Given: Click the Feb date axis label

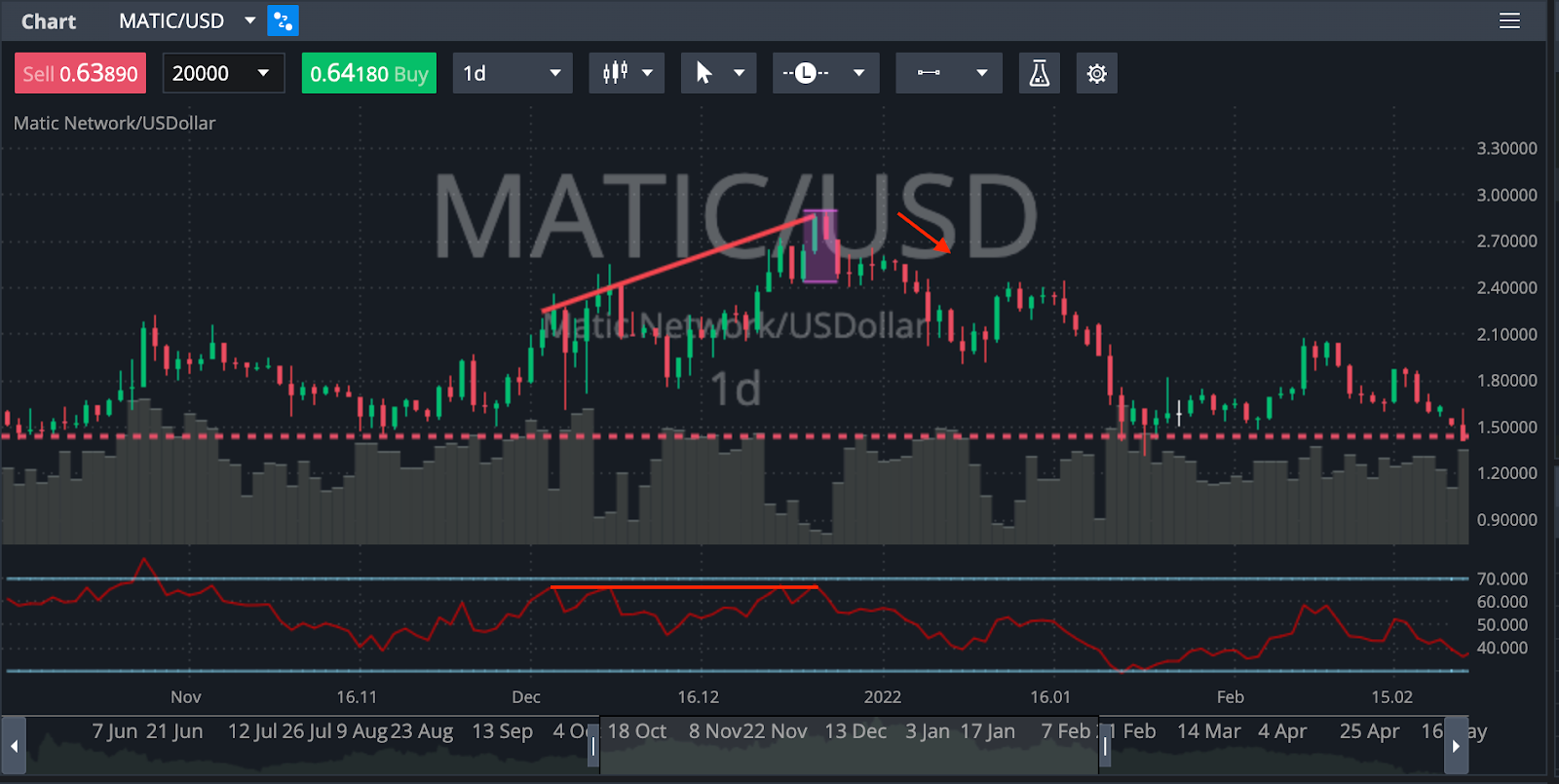Looking at the screenshot, I should point(1231,697).
